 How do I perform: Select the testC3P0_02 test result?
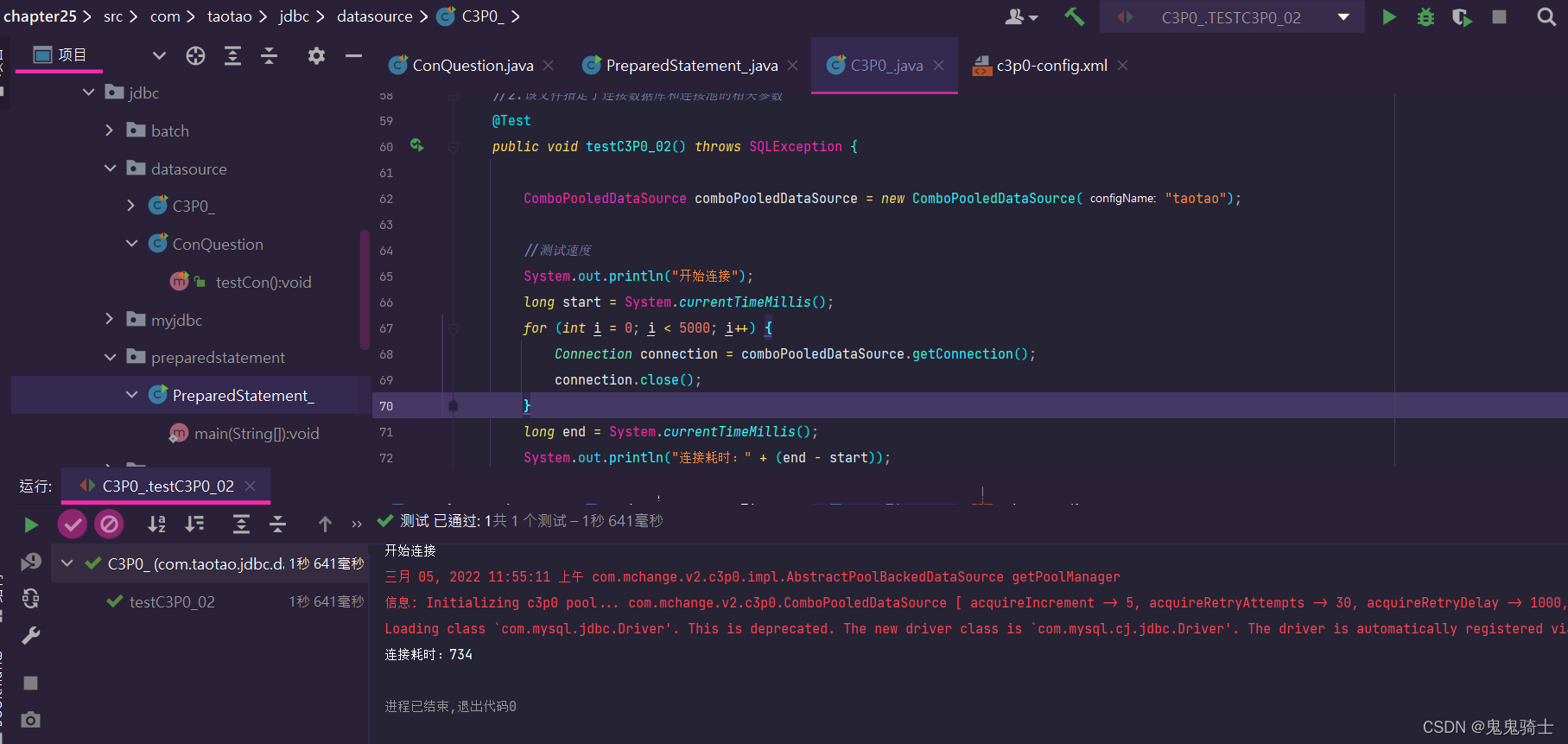[x=172, y=601]
